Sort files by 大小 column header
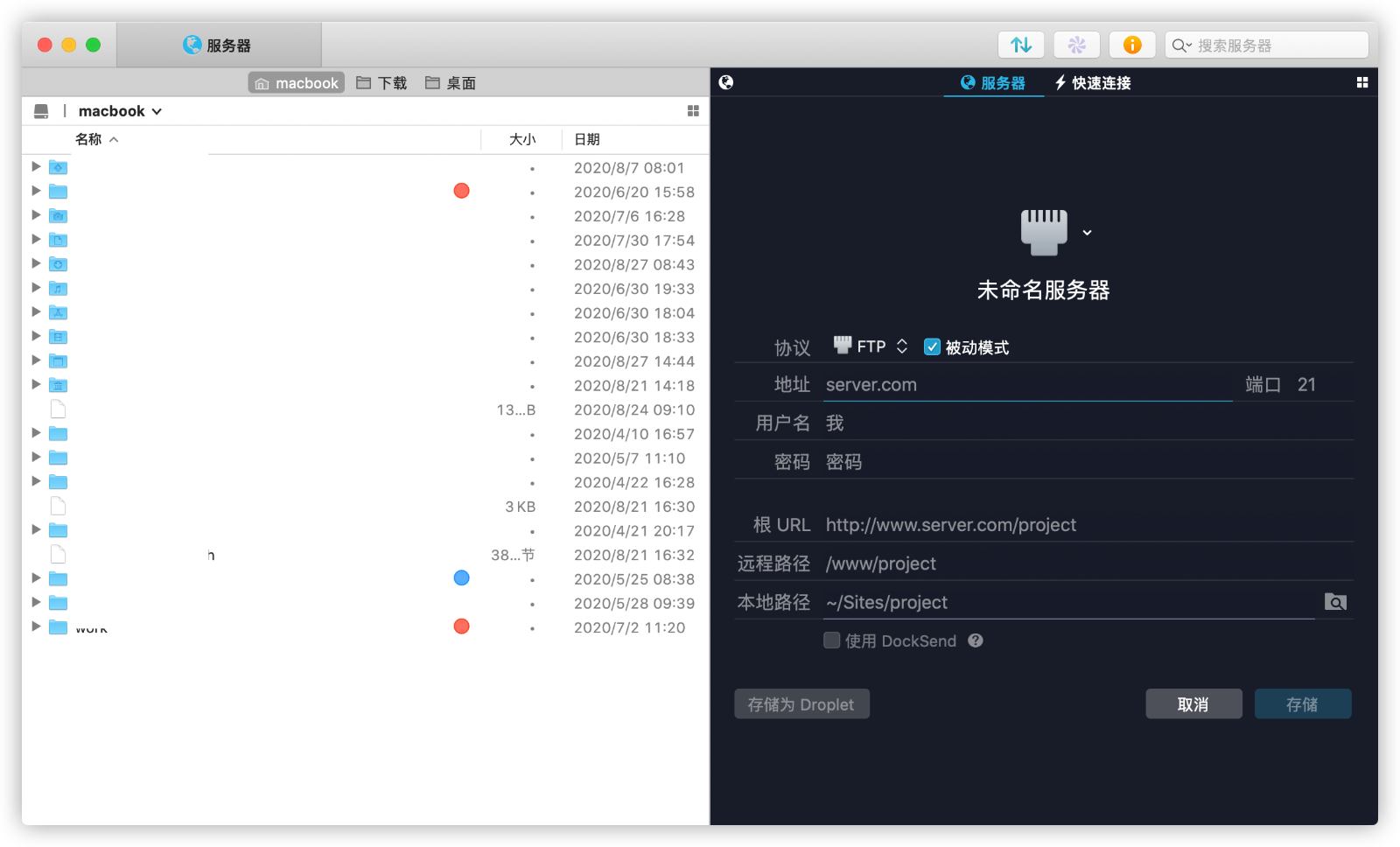Screen dimensions: 1400x847 pyautogui.click(x=522, y=139)
